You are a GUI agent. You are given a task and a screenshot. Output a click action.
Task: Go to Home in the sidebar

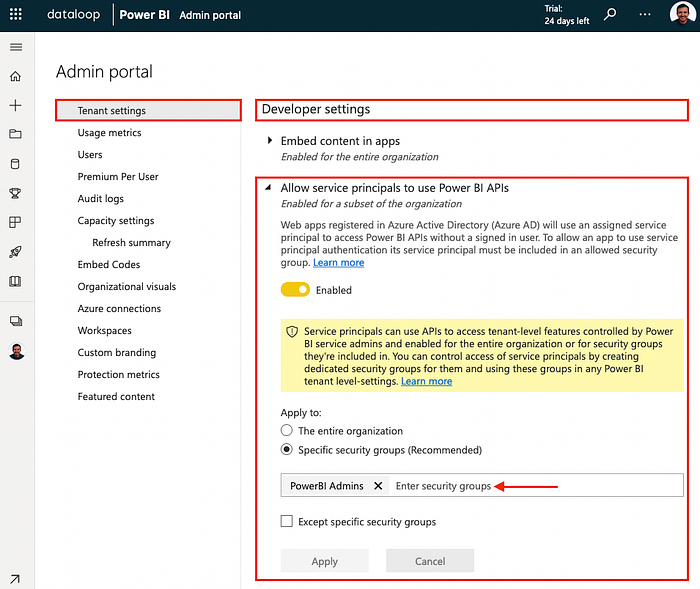click(x=16, y=76)
